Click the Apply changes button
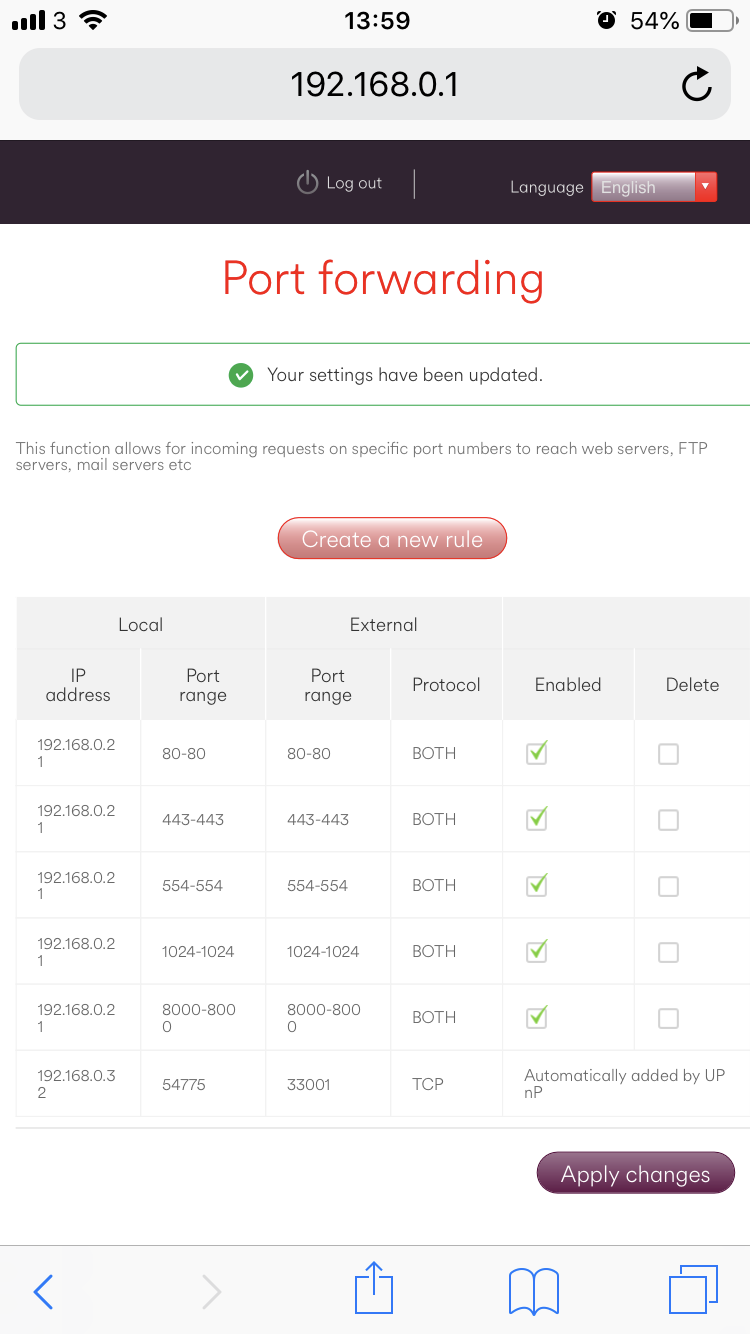 tap(636, 1174)
